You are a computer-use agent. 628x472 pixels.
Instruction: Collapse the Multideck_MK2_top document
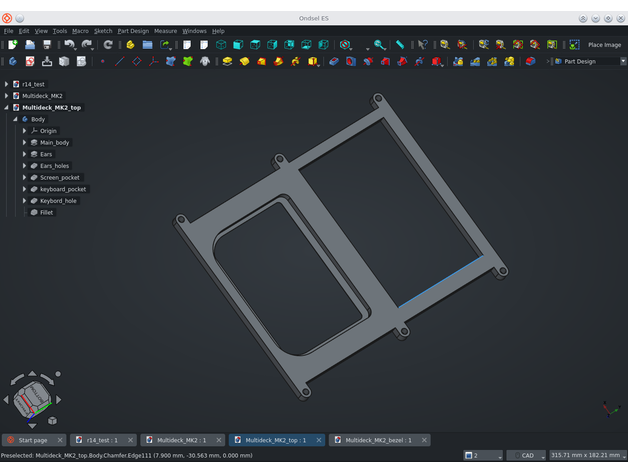click(6, 107)
